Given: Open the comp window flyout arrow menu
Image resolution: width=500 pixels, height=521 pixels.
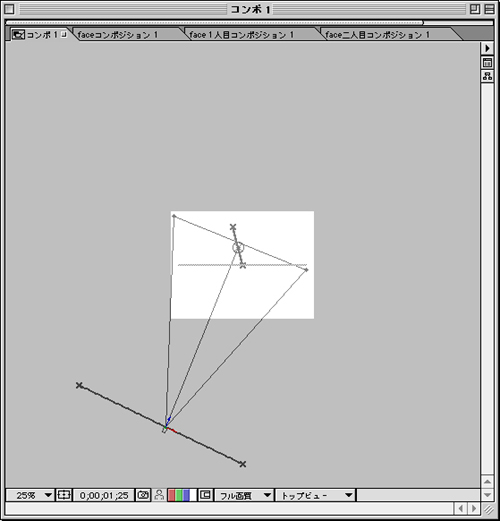Looking at the screenshot, I should [x=487, y=48].
